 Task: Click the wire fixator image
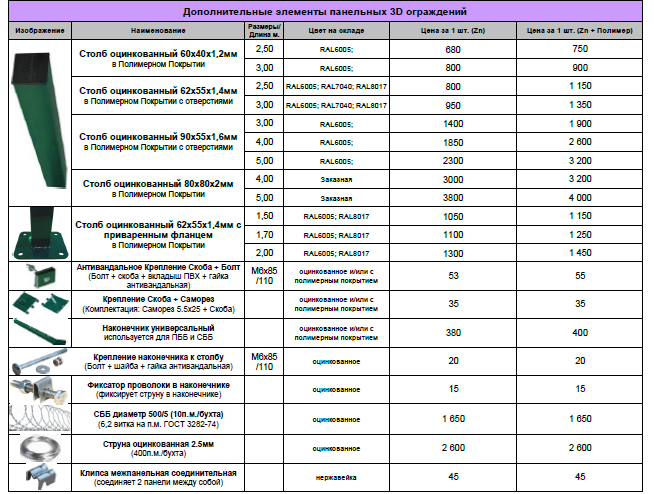40,389
